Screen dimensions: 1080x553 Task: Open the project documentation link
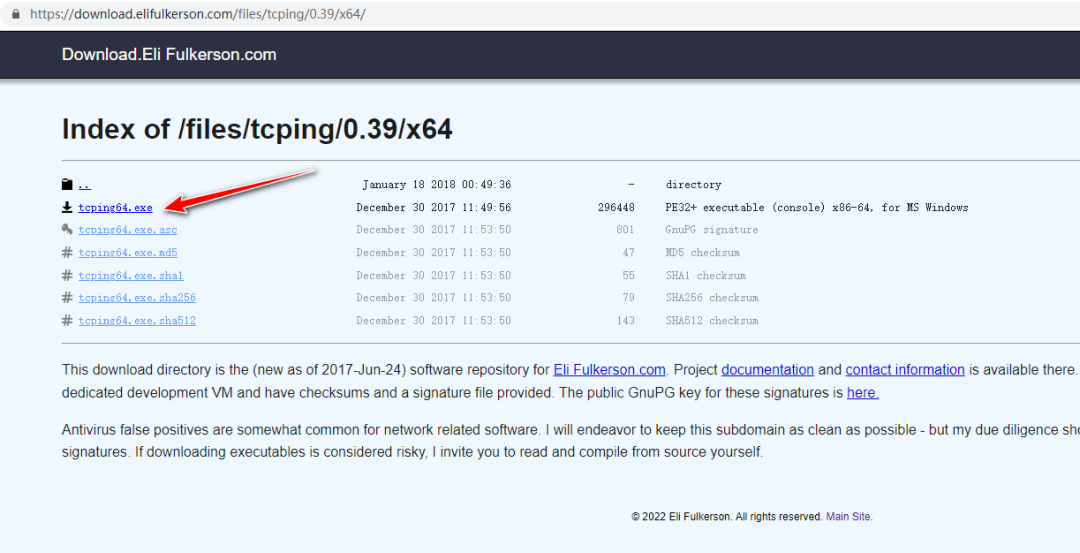click(x=767, y=370)
